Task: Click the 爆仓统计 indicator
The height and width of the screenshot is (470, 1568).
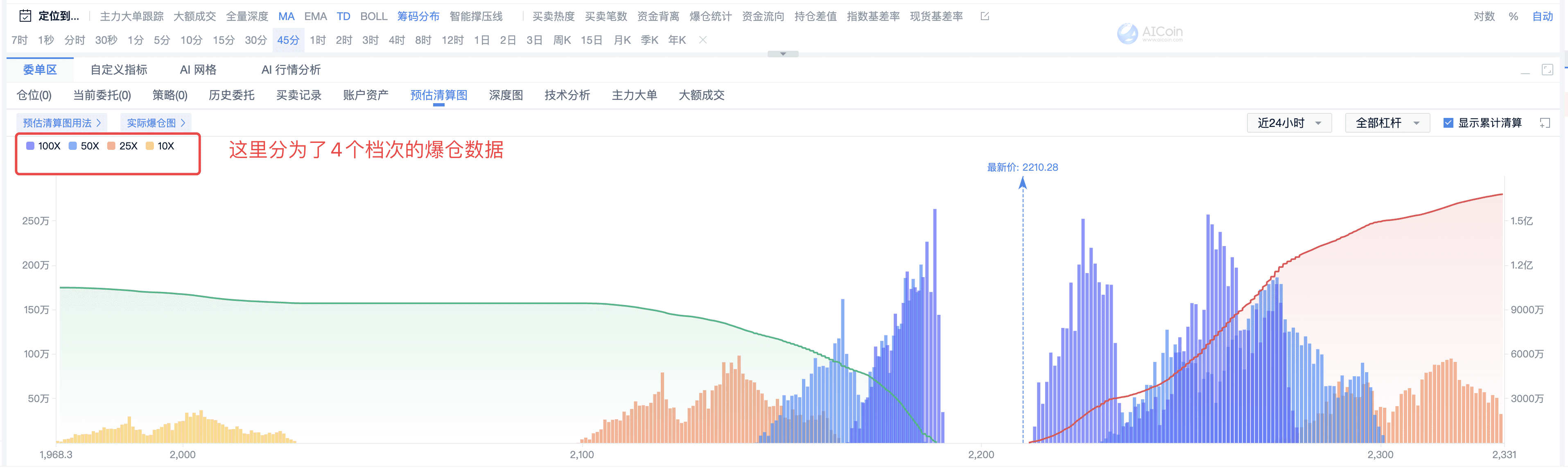Action: pos(710,16)
